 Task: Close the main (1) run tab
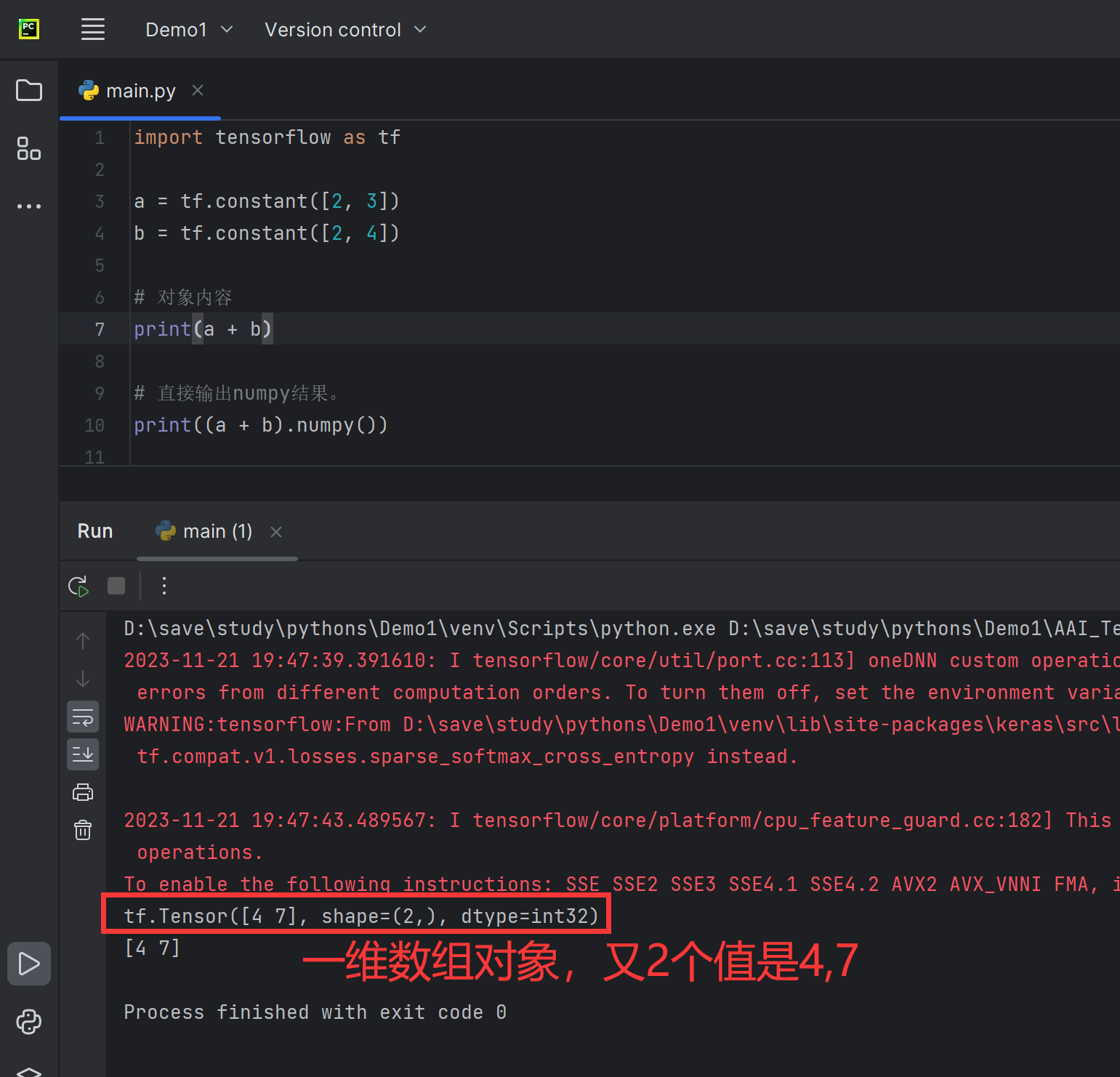tap(276, 532)
